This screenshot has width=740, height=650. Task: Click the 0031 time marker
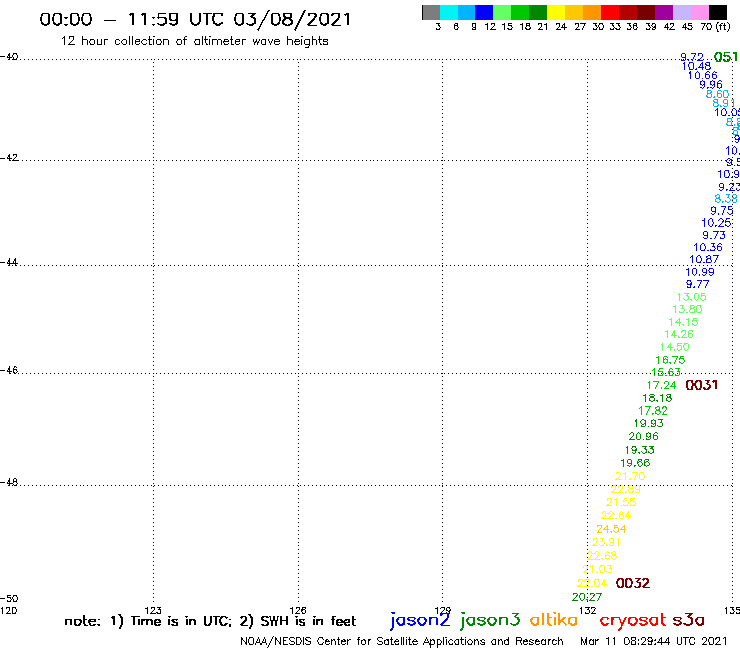point(702,385)
